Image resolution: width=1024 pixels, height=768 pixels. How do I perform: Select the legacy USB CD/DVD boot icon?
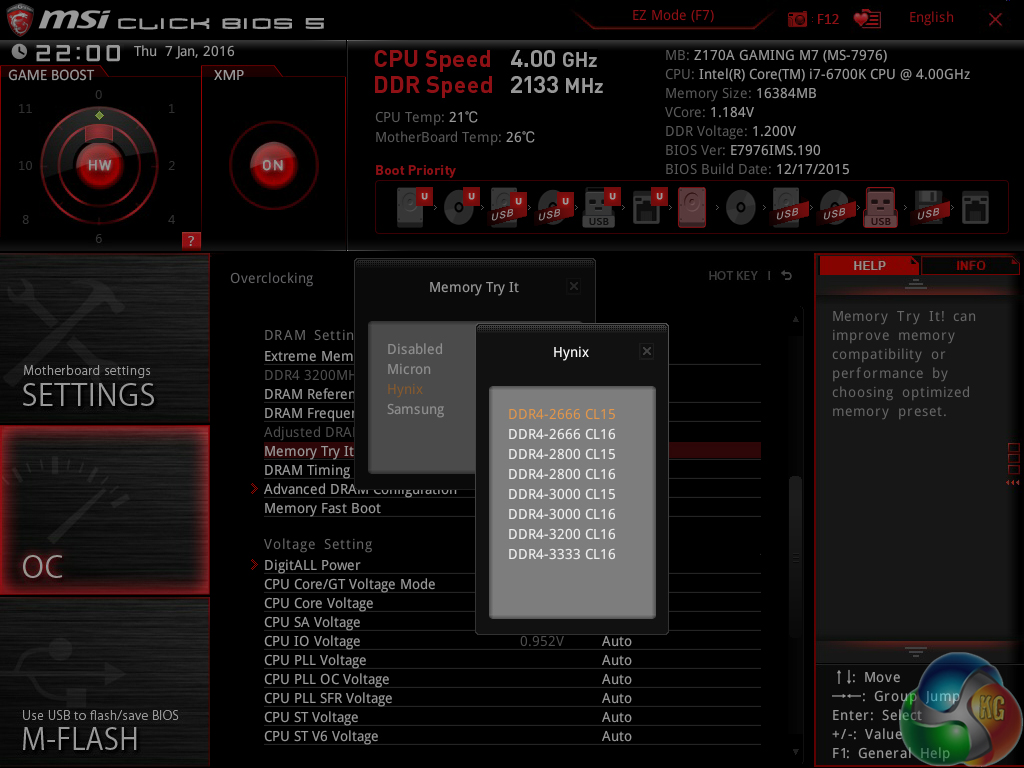coord(835,207)
